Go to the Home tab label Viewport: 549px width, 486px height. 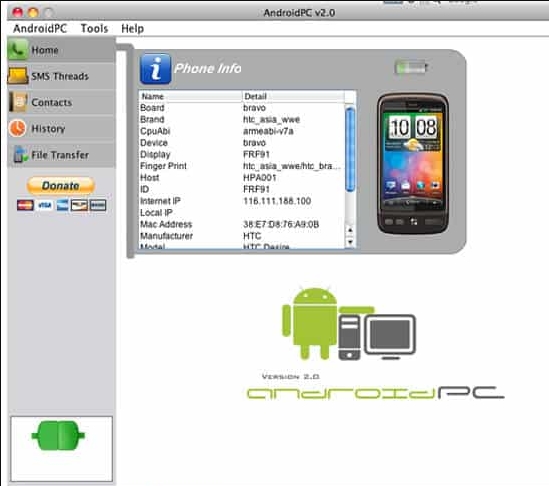45,50
